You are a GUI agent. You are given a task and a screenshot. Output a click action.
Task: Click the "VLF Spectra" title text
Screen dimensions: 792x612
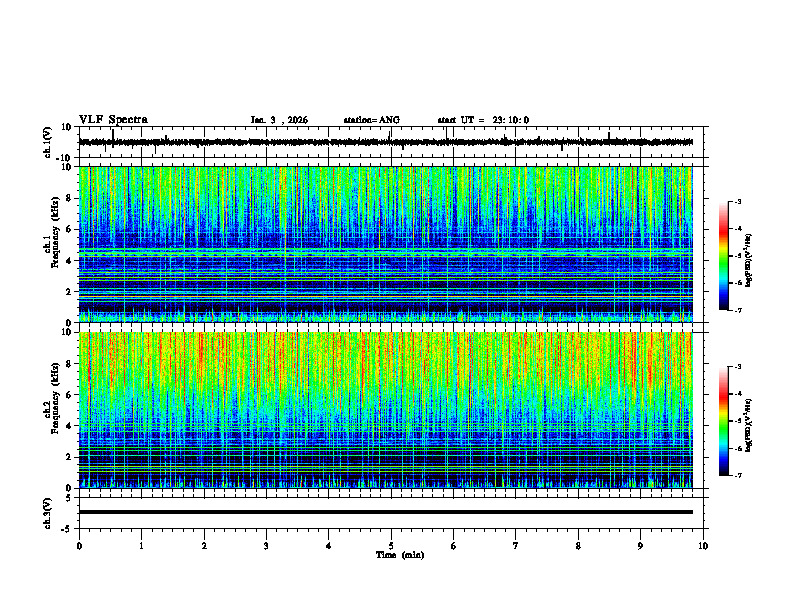(x=113, y=120)
